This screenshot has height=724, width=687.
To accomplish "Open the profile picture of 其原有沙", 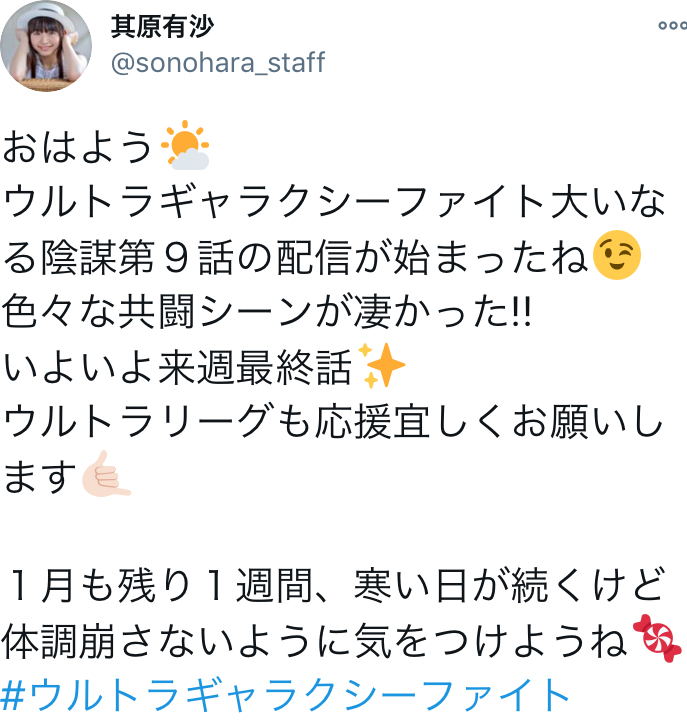I will (46, 46).
